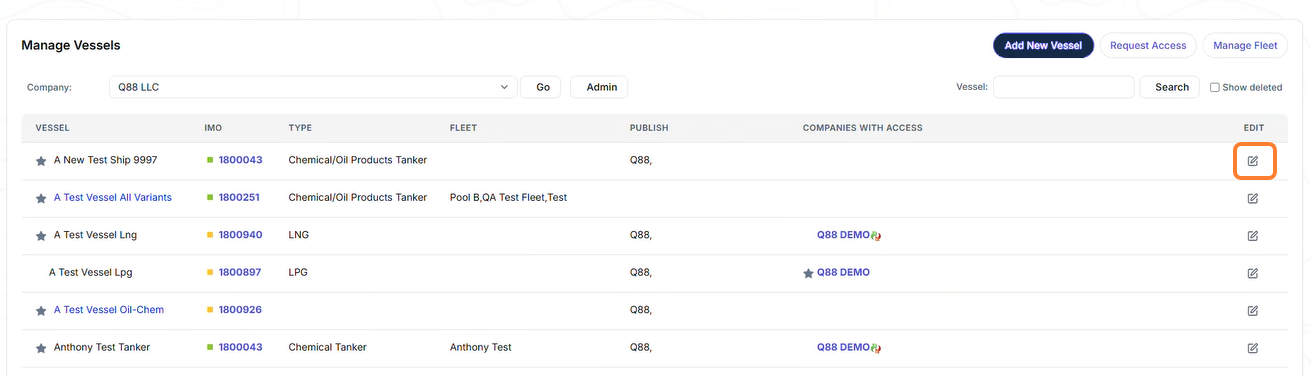Screen dimensions: 1311x376
Task: Click icon after Q88 DEMO in Anthony Test Tanker row
Action: (876, 348)
